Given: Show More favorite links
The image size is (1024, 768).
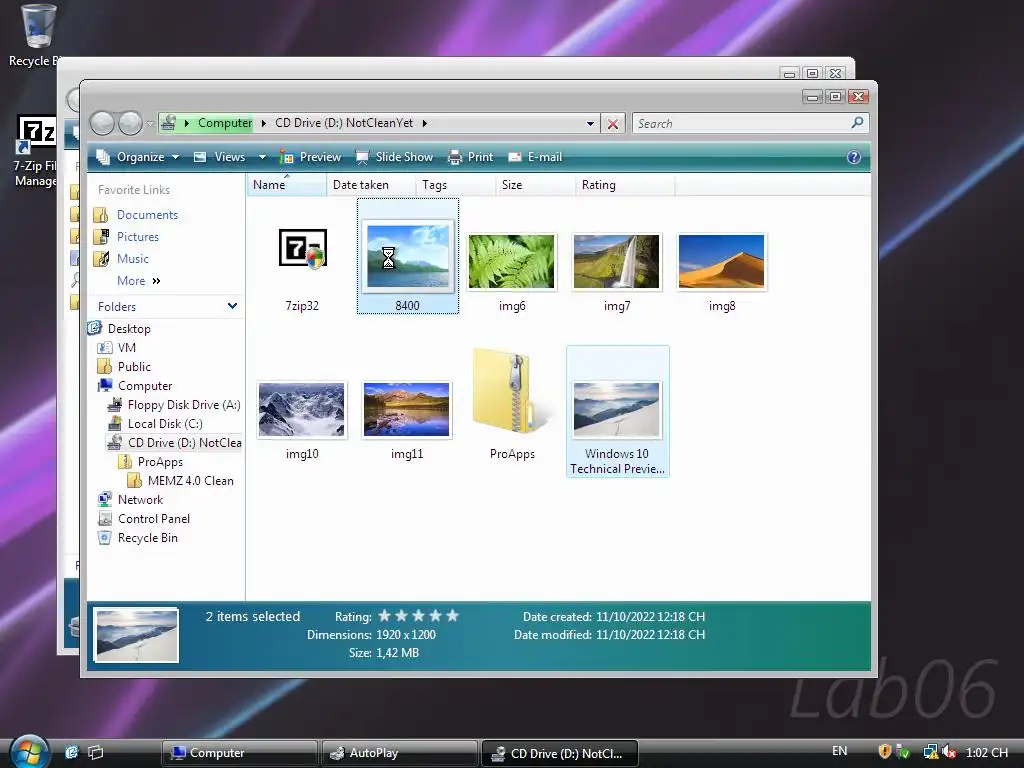Looking at the screenshot, I should coord(138,281).
